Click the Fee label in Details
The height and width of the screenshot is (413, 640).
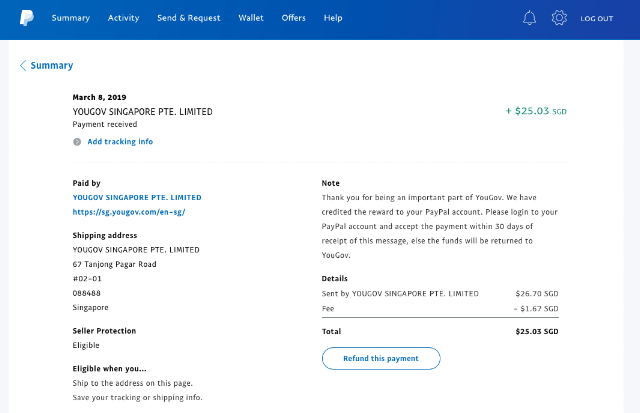click(328, 309)
